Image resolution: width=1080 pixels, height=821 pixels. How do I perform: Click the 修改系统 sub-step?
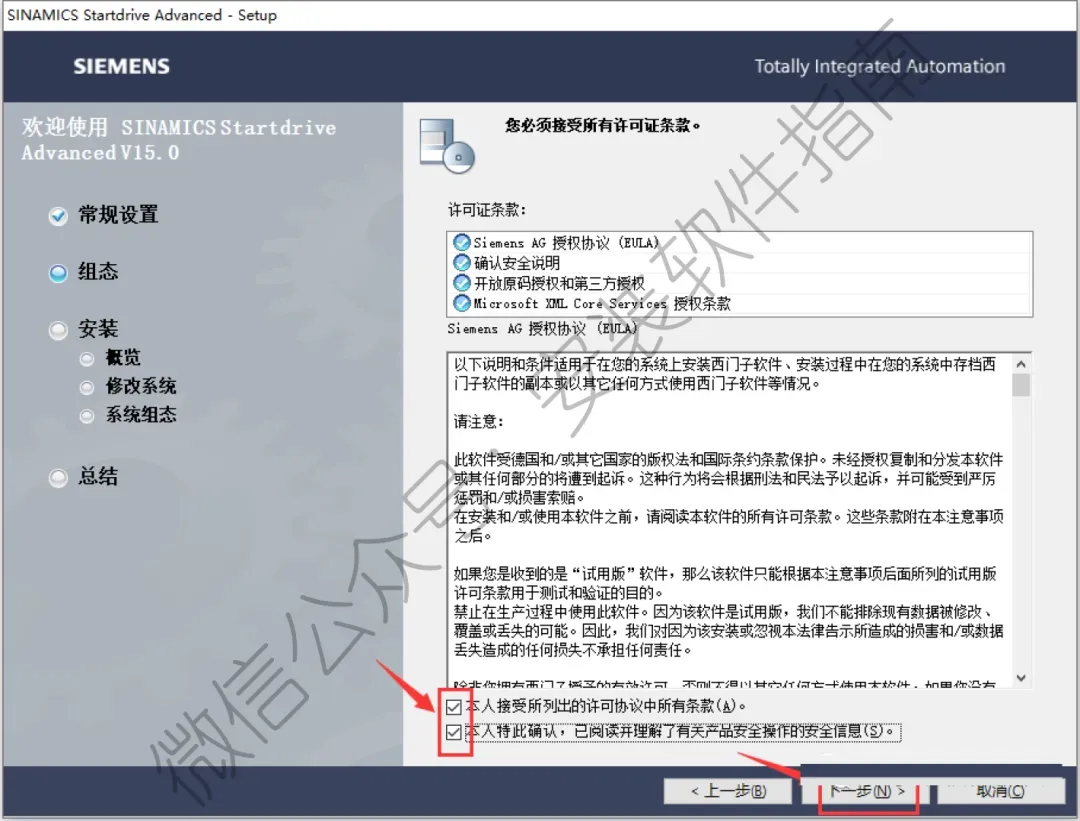pyautogui.click(x=141, y=386)
